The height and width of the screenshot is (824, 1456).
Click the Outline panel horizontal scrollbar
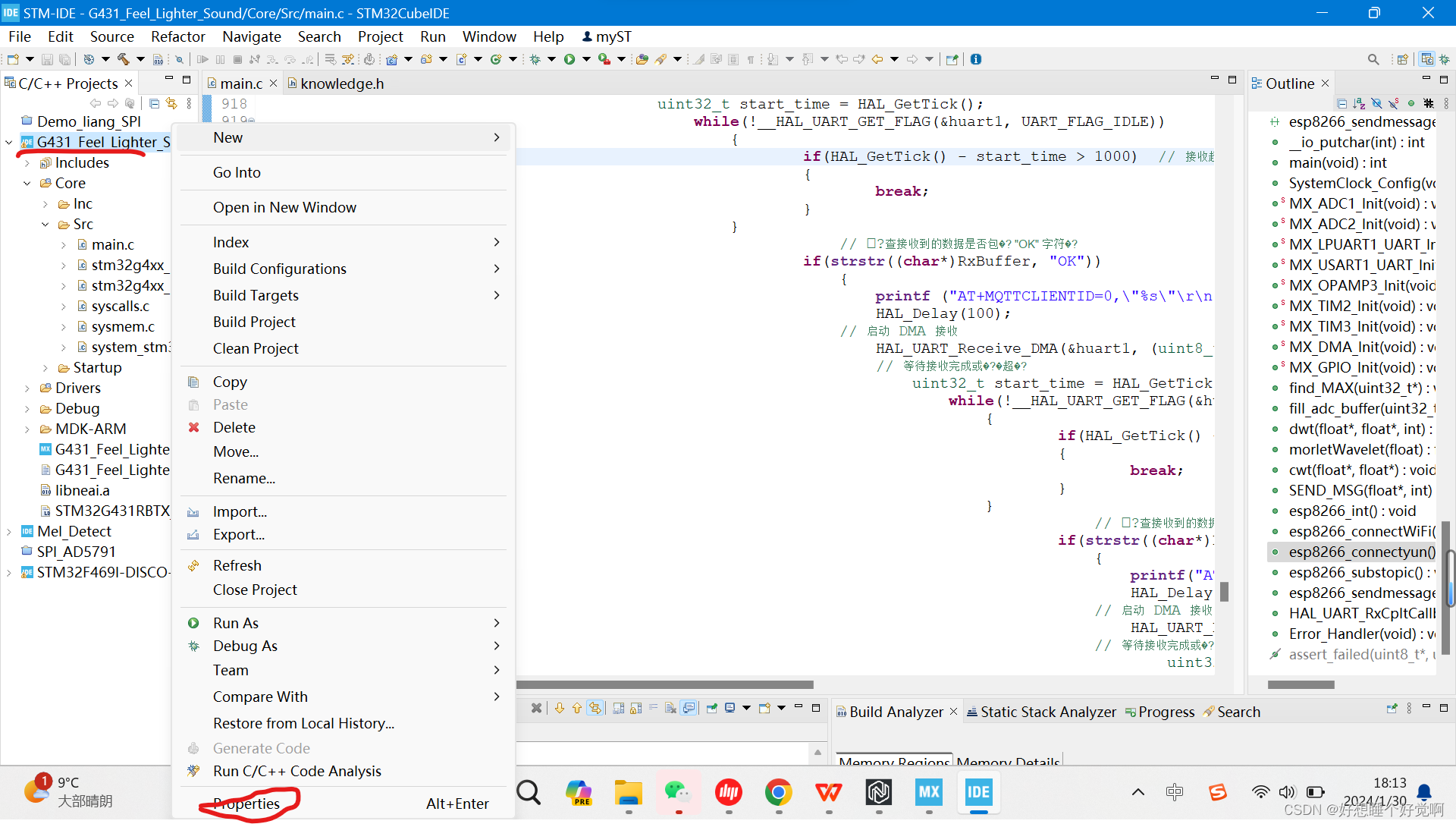tap(1301, 684)
